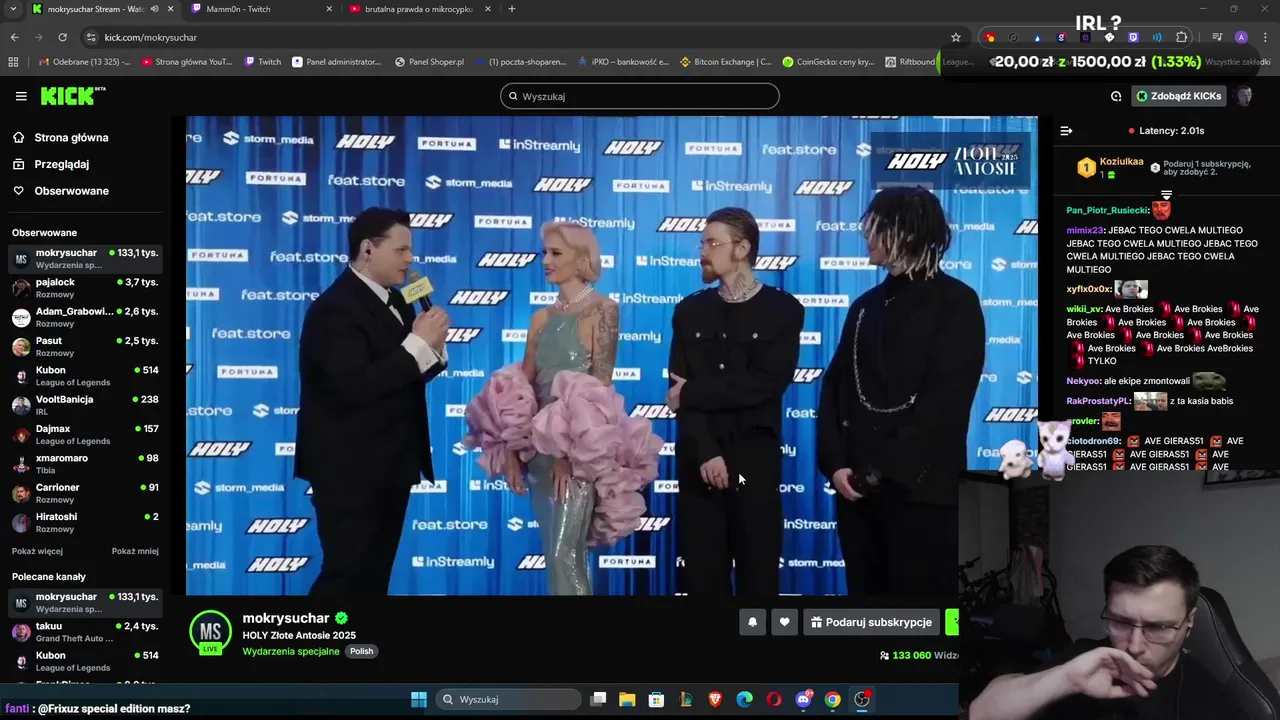Click mokrysuchar live avatar
The height and width of the screenshot is (720, 1280).
pyautogui.click(x=210, y=632)
